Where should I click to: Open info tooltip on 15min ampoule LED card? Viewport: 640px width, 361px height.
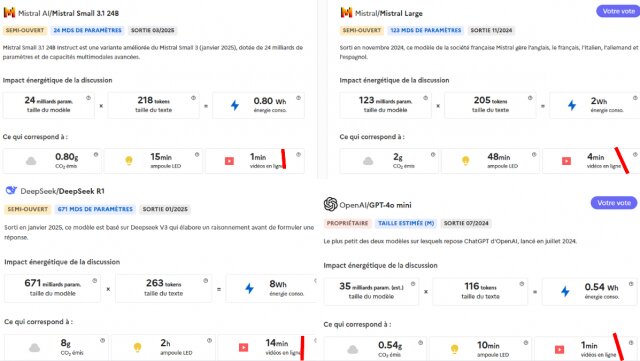(197, 155)
